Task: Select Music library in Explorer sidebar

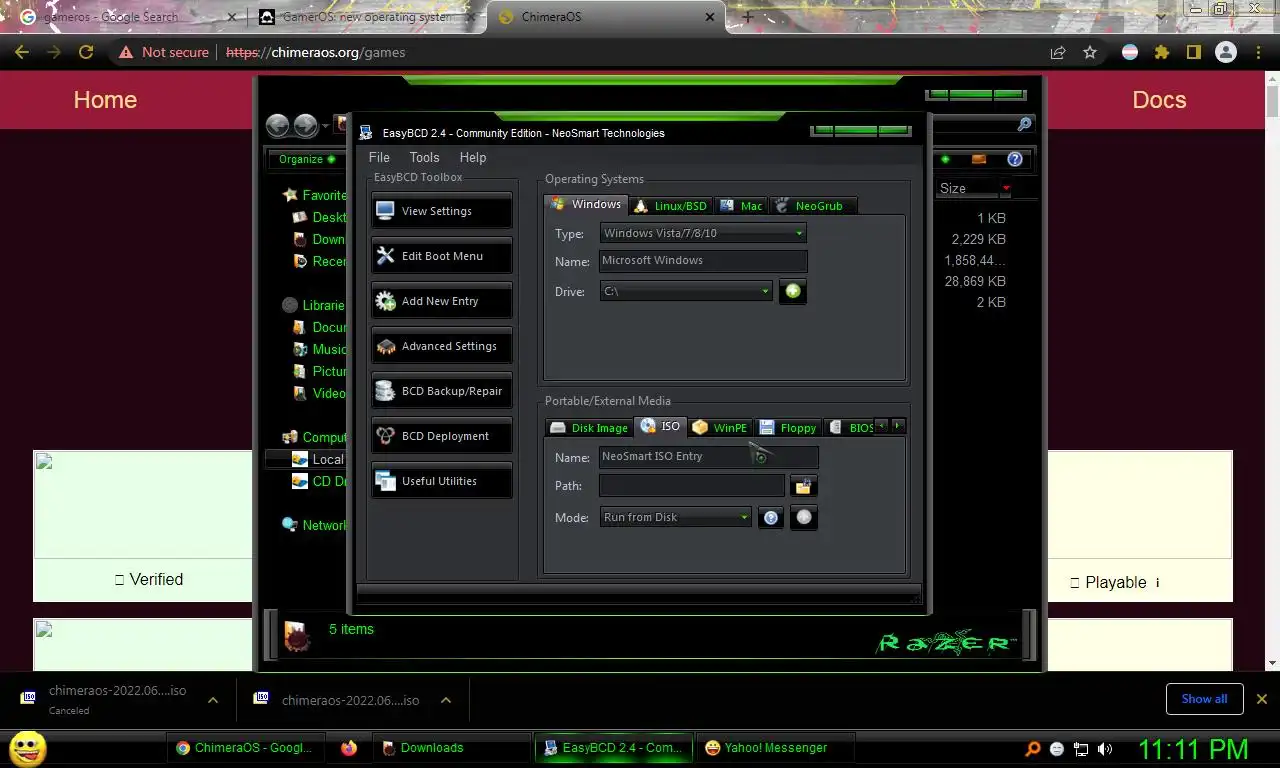Action: (x=320, y=349)
